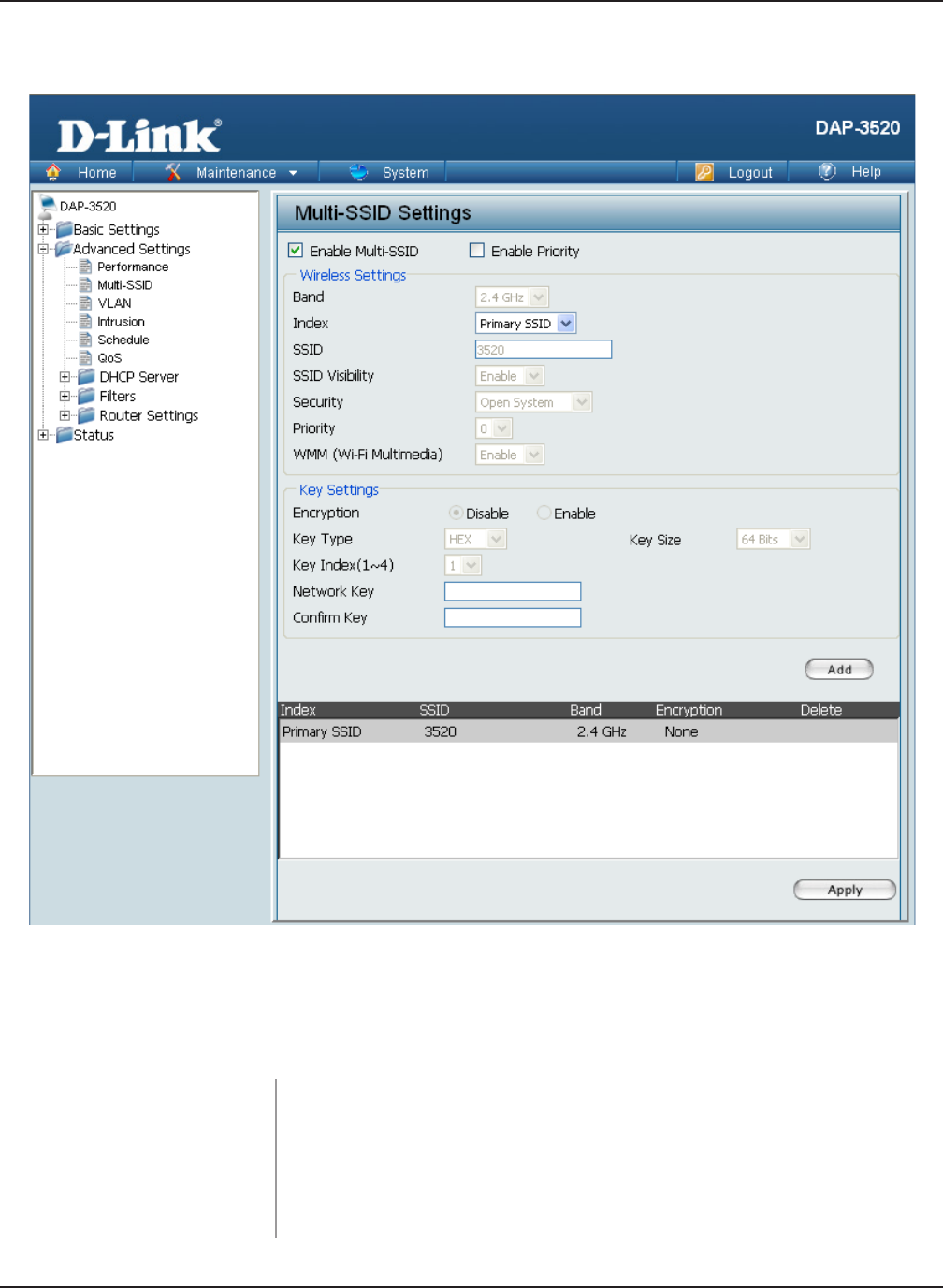Screen dimensions: 943x1288
Task: Collapse the Advanced Settings tree node
Action: 43,249
